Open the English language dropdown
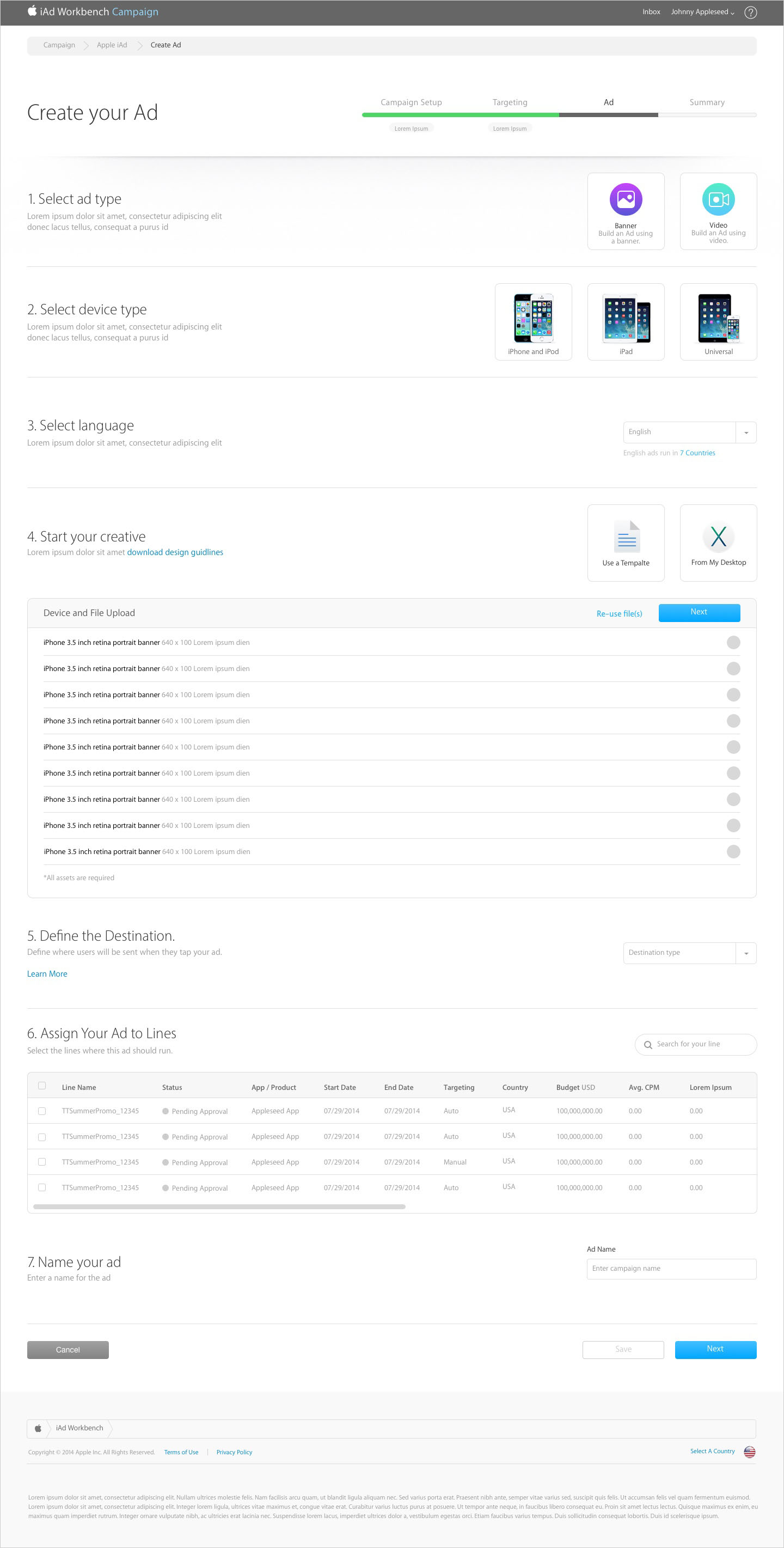The image size is (784, 1548). tap(745, 432)
